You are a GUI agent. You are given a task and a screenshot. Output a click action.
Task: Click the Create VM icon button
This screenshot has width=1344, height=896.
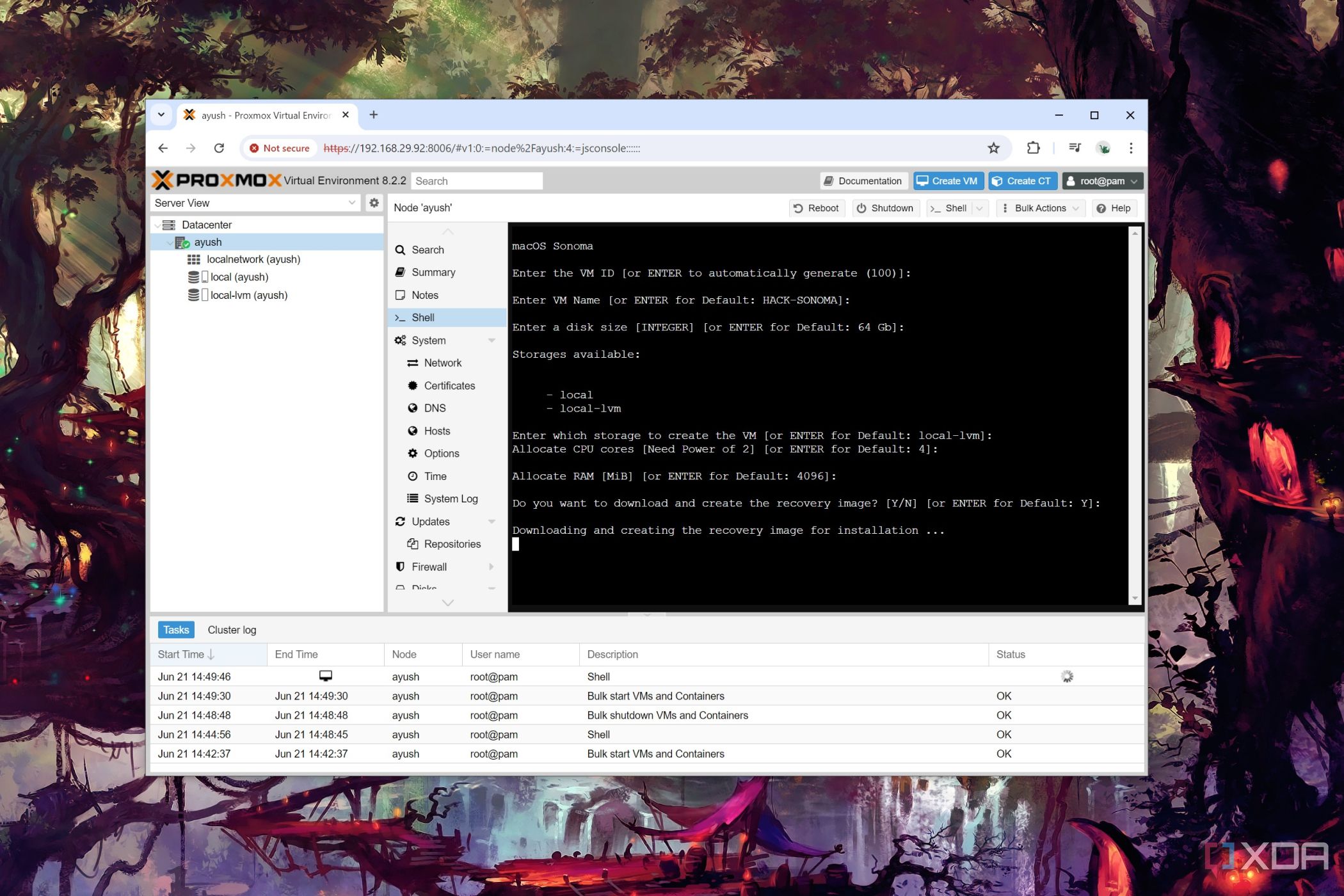coord(947,180)
